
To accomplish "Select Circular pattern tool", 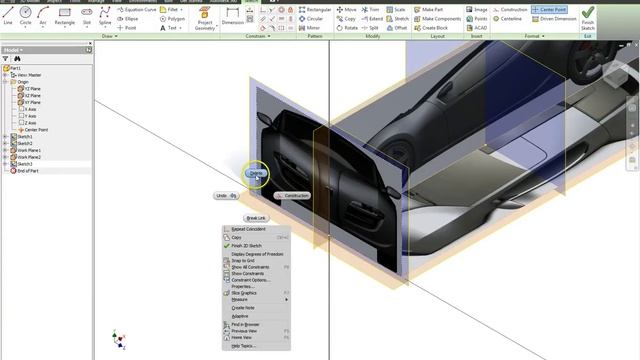I will [x=311, y=19].
